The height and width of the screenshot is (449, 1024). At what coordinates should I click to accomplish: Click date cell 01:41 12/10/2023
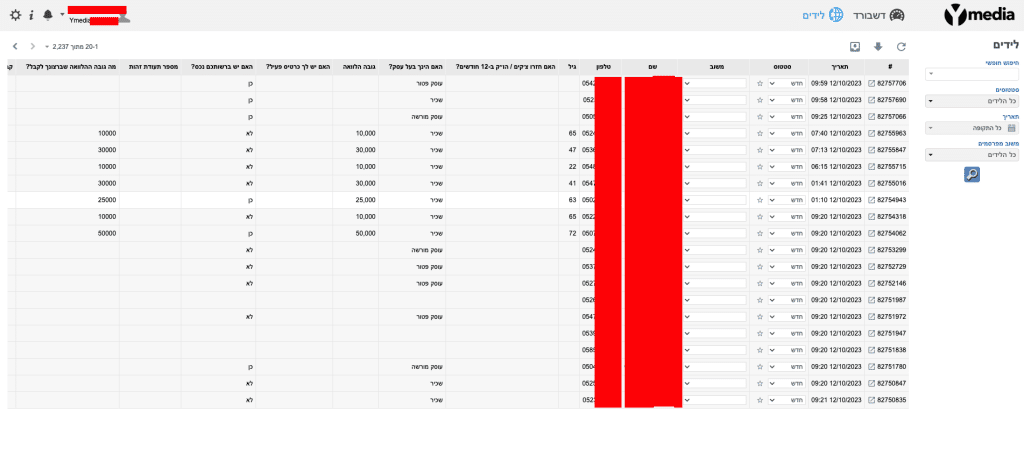pyautogui.click(x=837, y=183)
